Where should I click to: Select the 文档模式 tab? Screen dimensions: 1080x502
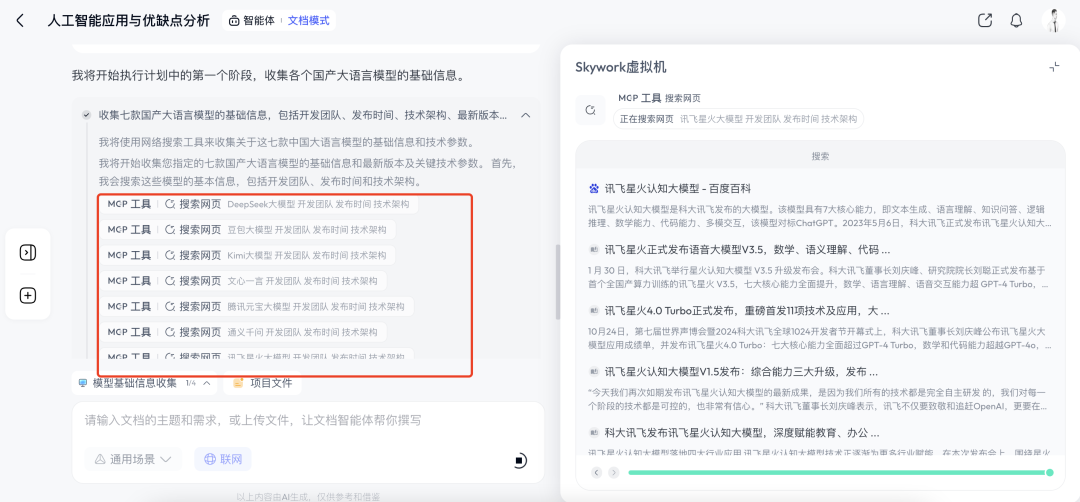point(309,21)
